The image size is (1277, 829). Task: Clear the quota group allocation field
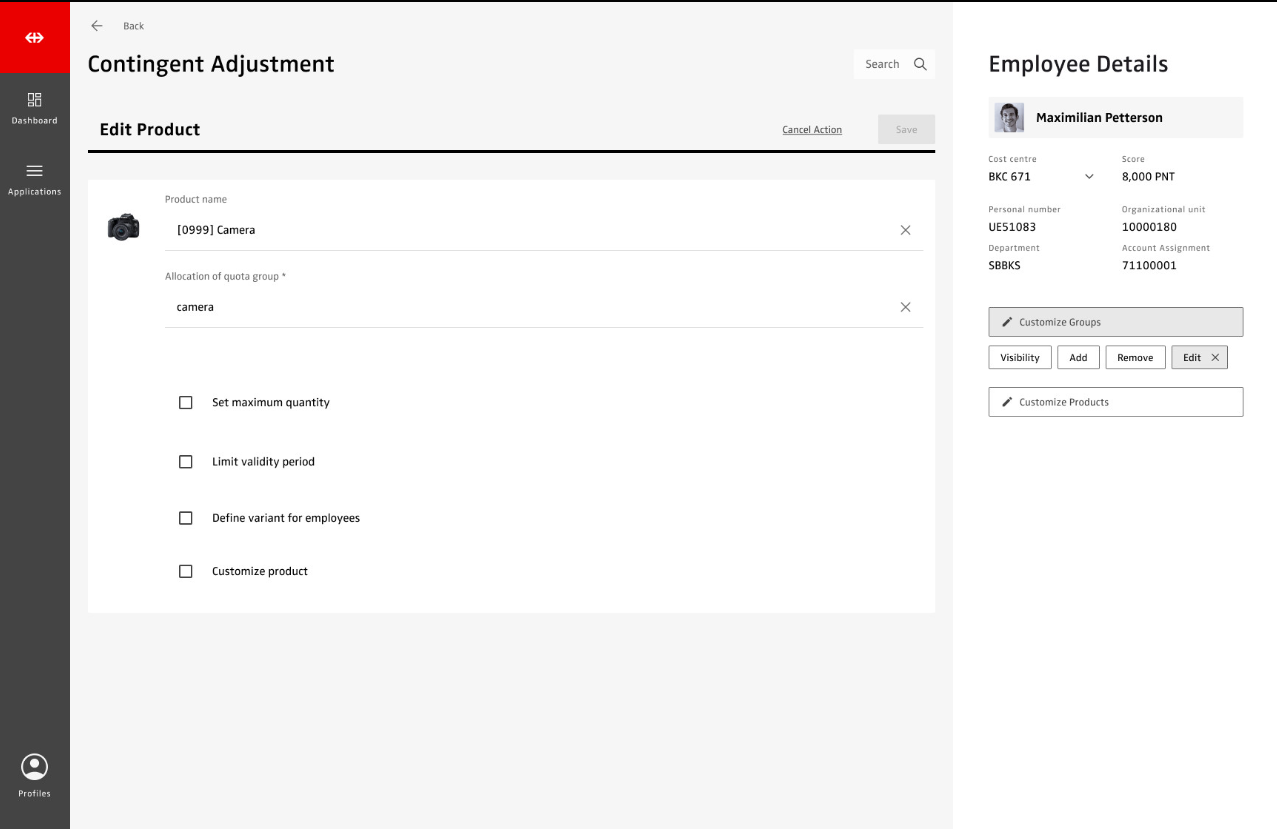pos(905,307)
